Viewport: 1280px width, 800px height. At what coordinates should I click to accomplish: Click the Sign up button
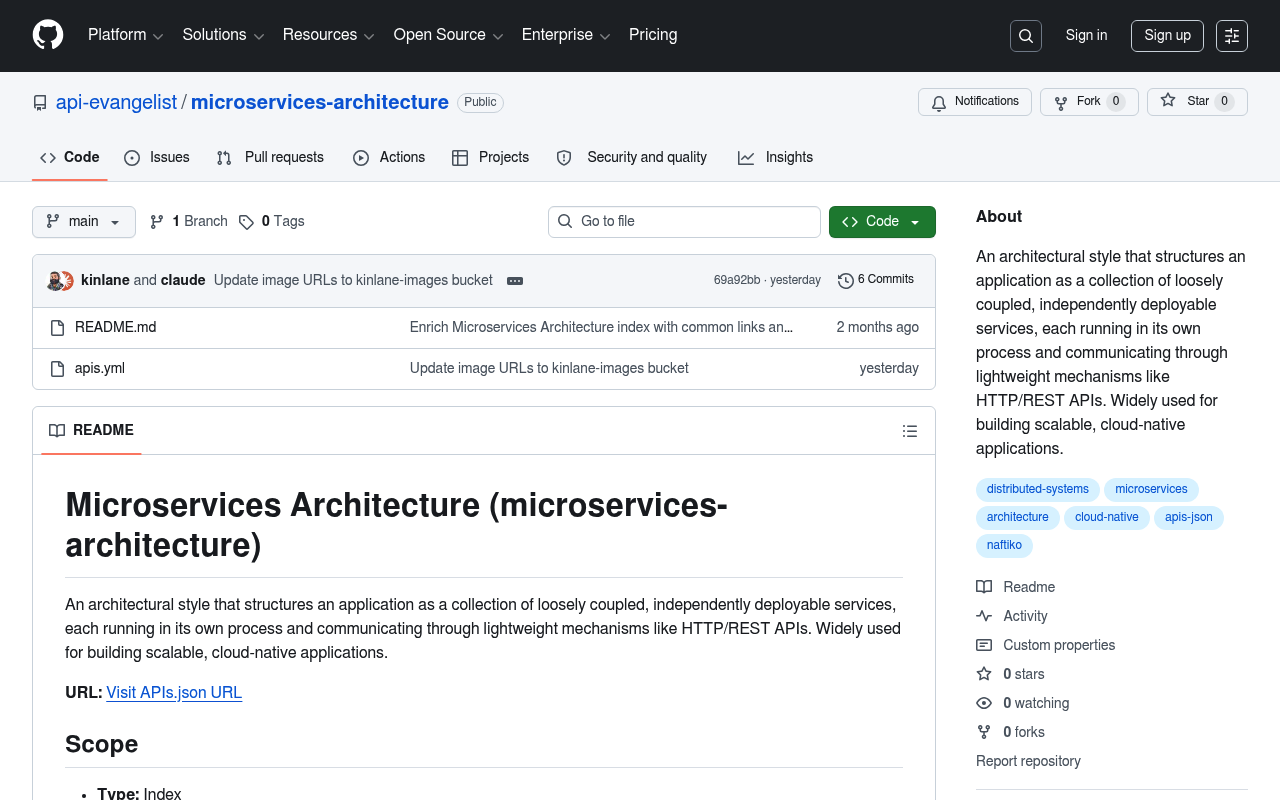[x=1167, y=36]
